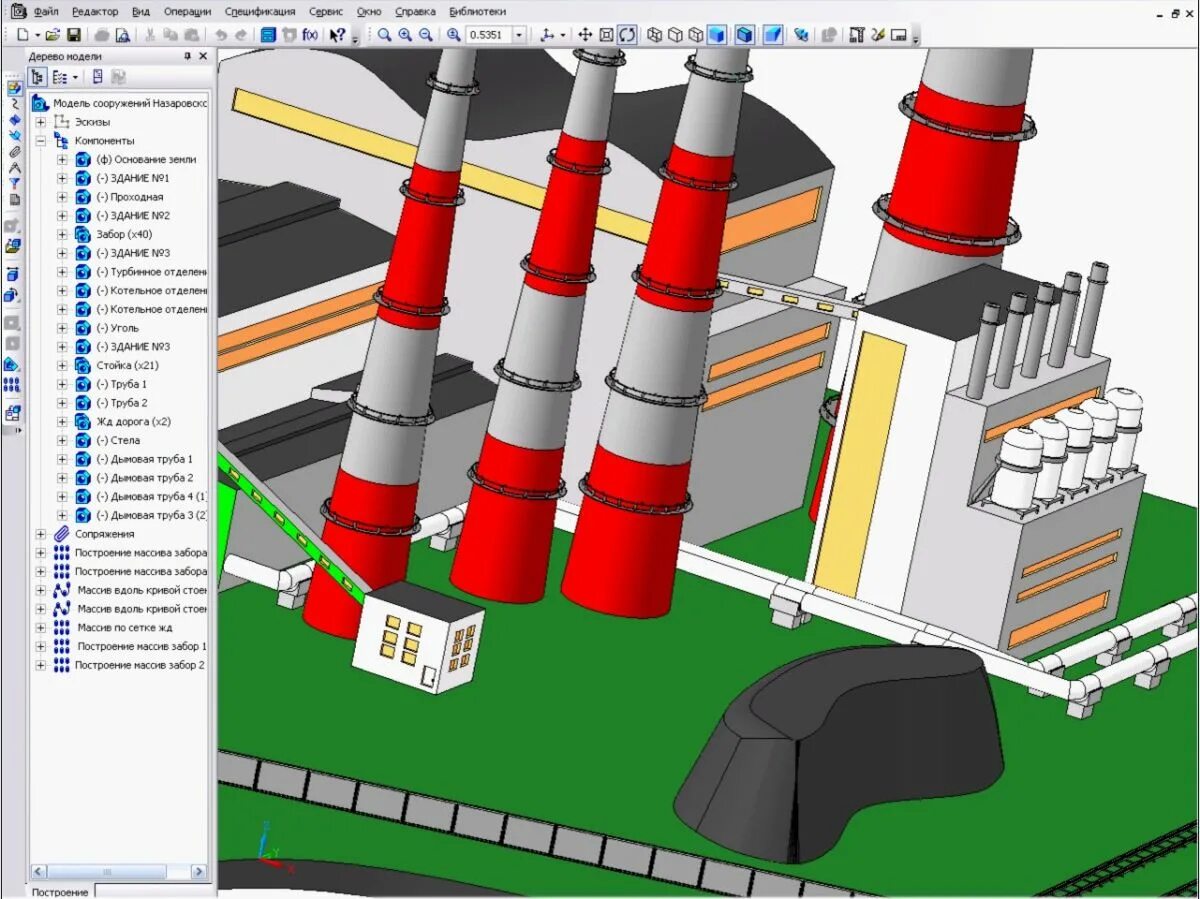Click the root Модель сооружений tree item
The width and height of the screenshot is (1200, 899).
(130, 103)
